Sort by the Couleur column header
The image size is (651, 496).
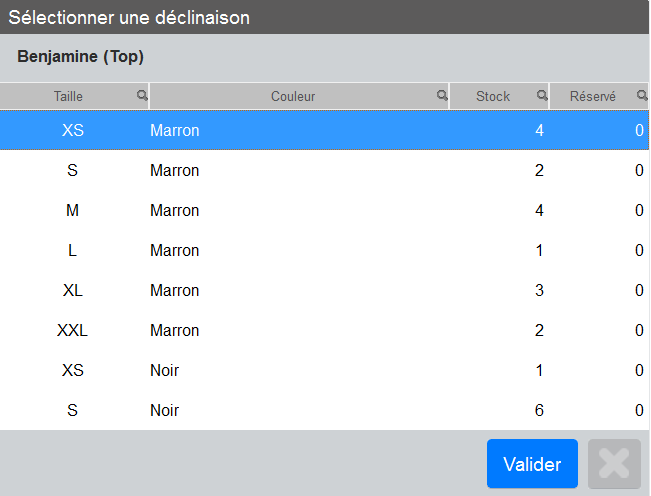293,96
